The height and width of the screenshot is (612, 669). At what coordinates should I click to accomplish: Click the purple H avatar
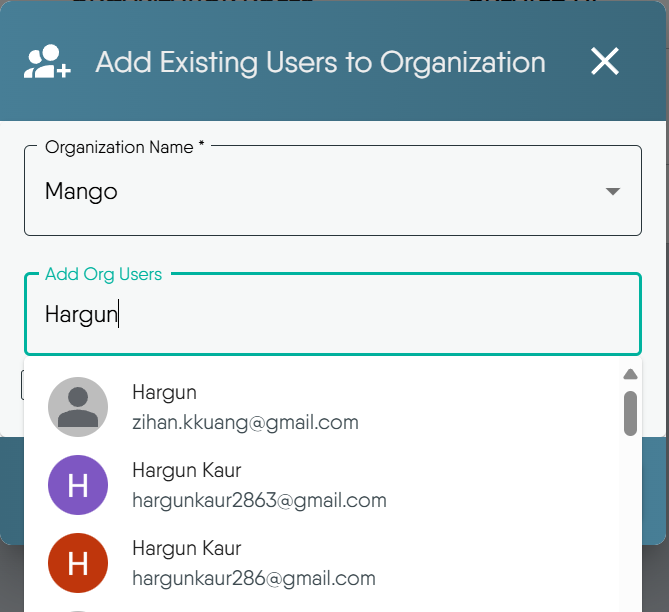[x=78, y=485]
